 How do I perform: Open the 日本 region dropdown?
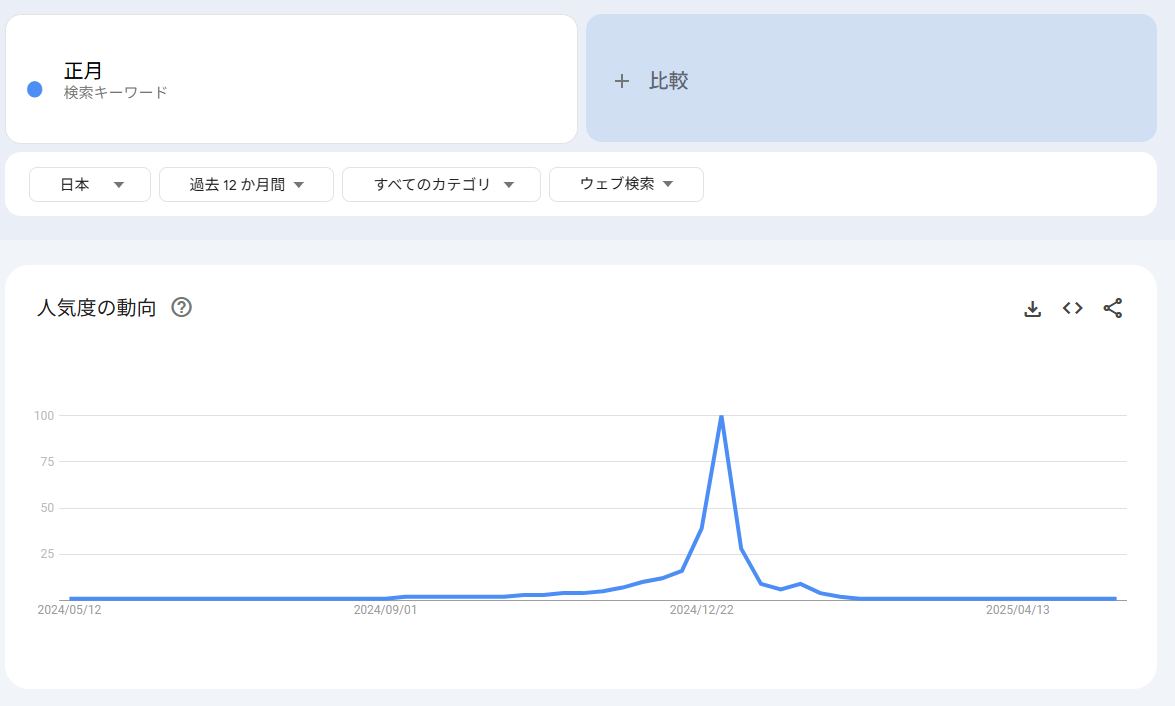[x=89, y=184]
